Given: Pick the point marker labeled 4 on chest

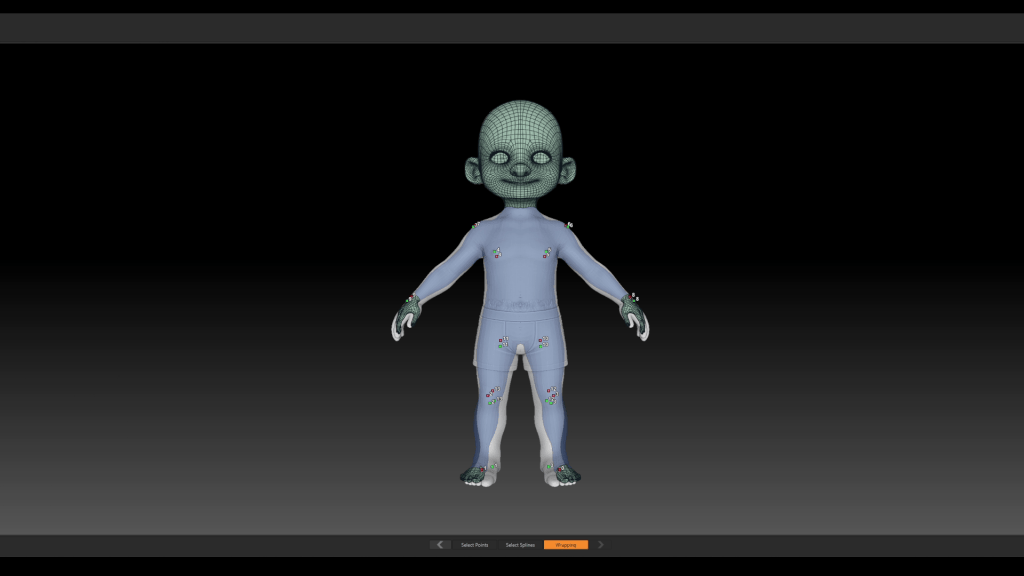Looking at the screenshot, I should tap(494, 251).
